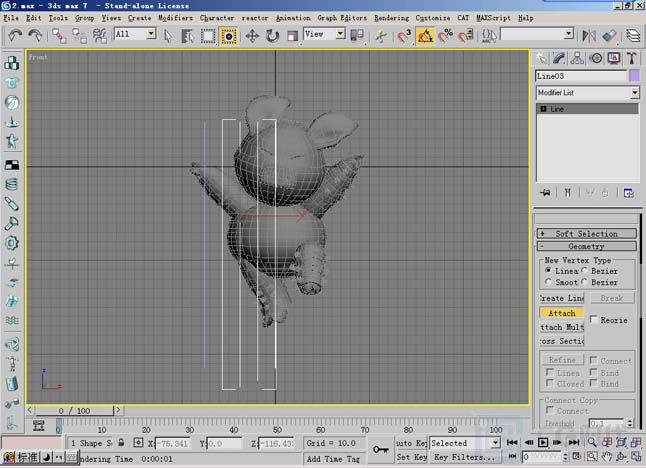Toggle the Angle Snap icon
Viewport: 646px width, 468px height.
(x=425, y=36)
